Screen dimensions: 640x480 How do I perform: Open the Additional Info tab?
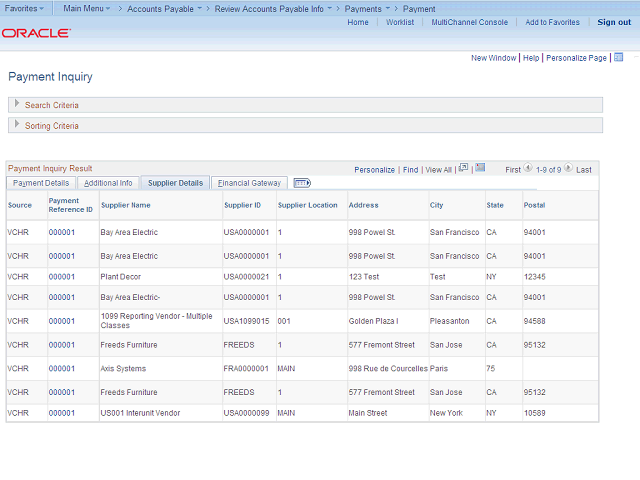[x=108, y=183]
